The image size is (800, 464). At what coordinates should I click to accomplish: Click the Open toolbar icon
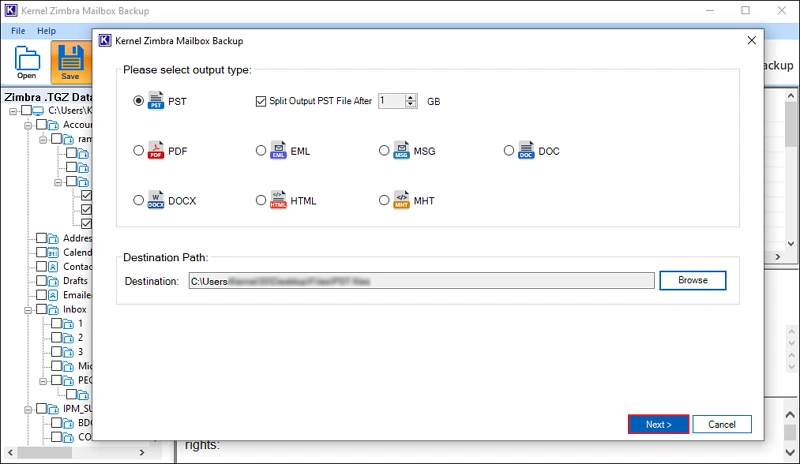27,58
